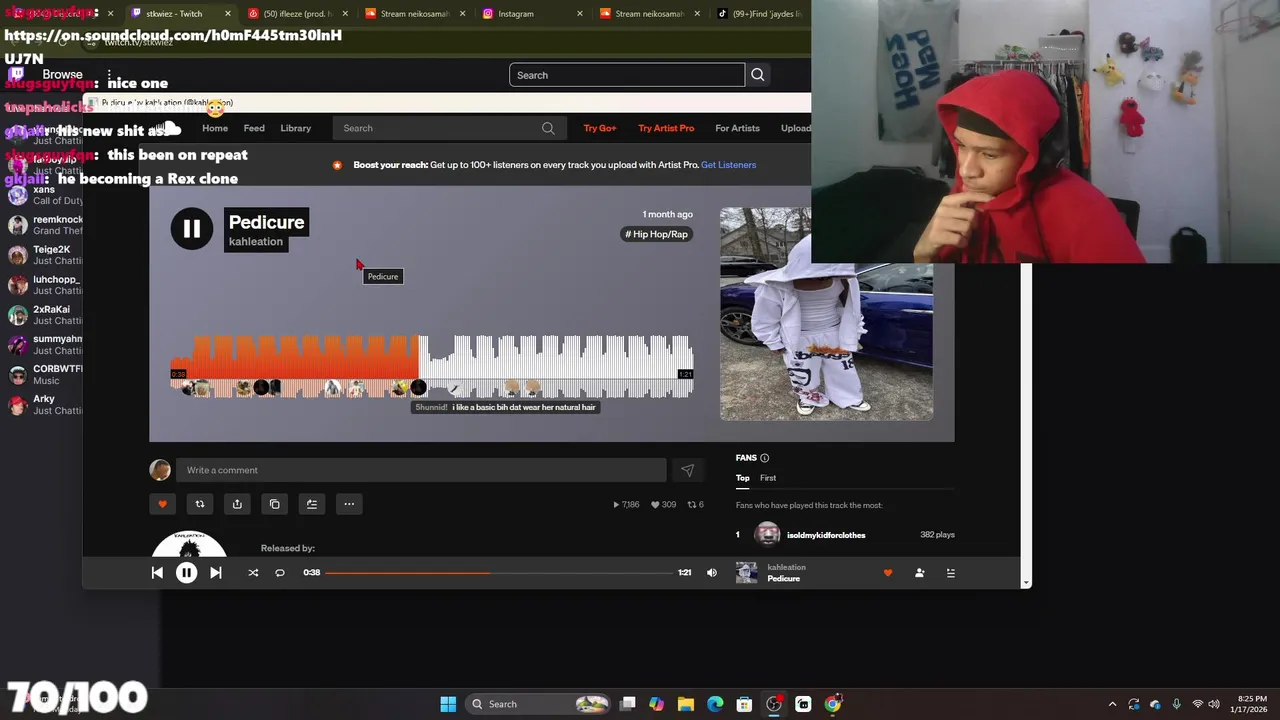Select the Top fans tab

[743, 478]
